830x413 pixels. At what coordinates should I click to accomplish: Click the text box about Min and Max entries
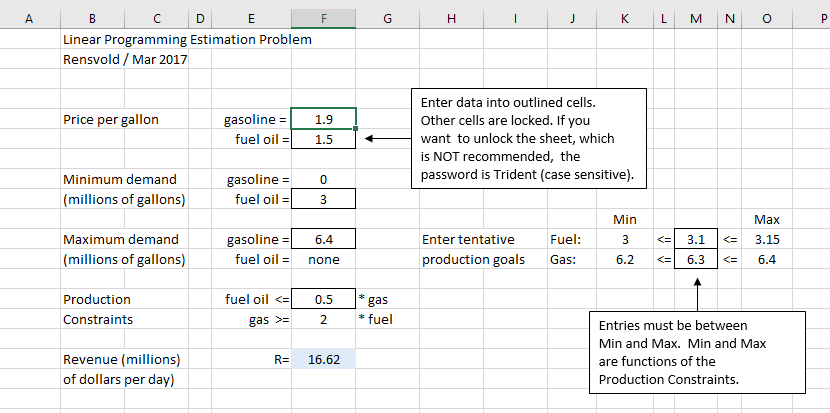coord(696,353)
